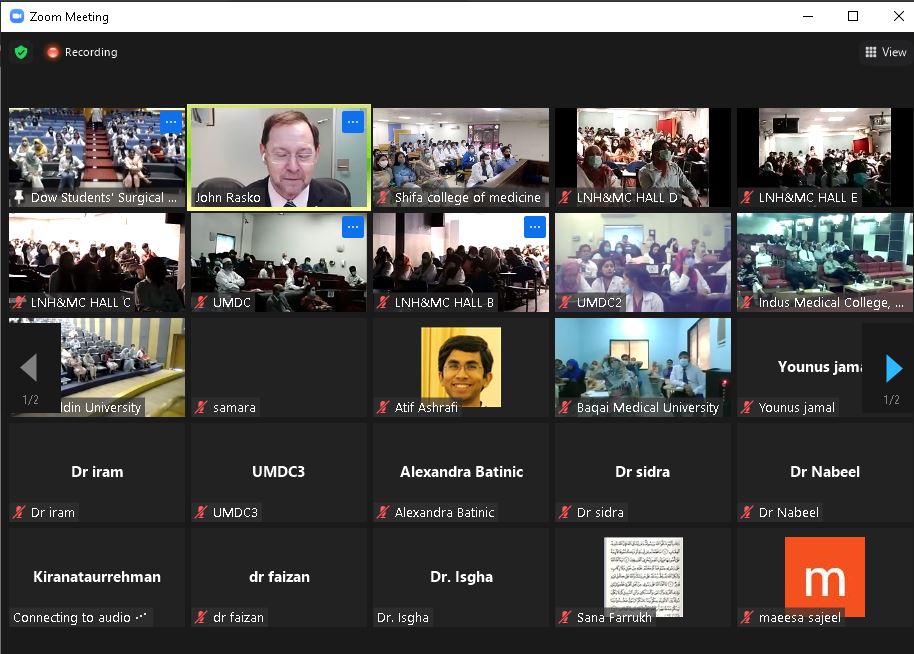Click the Sana Farrukh document thumbnail

[643, 575]
